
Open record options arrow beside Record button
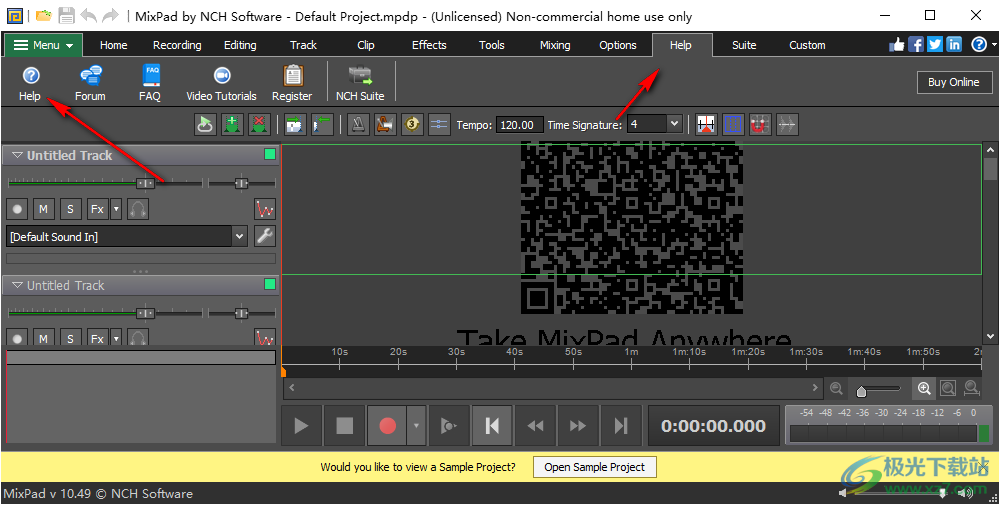(x=416, y=425)
